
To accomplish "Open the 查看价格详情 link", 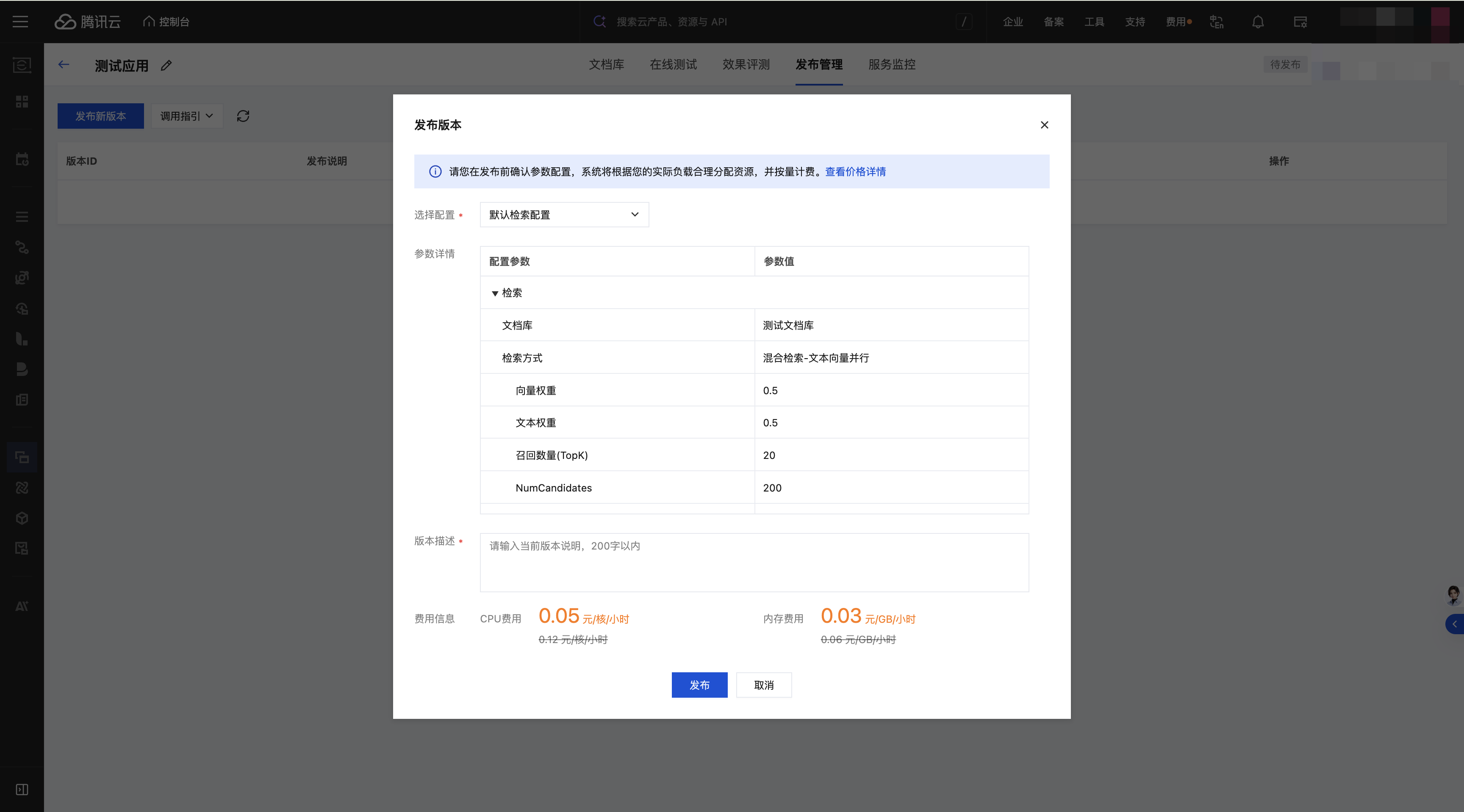I will 855,171.
